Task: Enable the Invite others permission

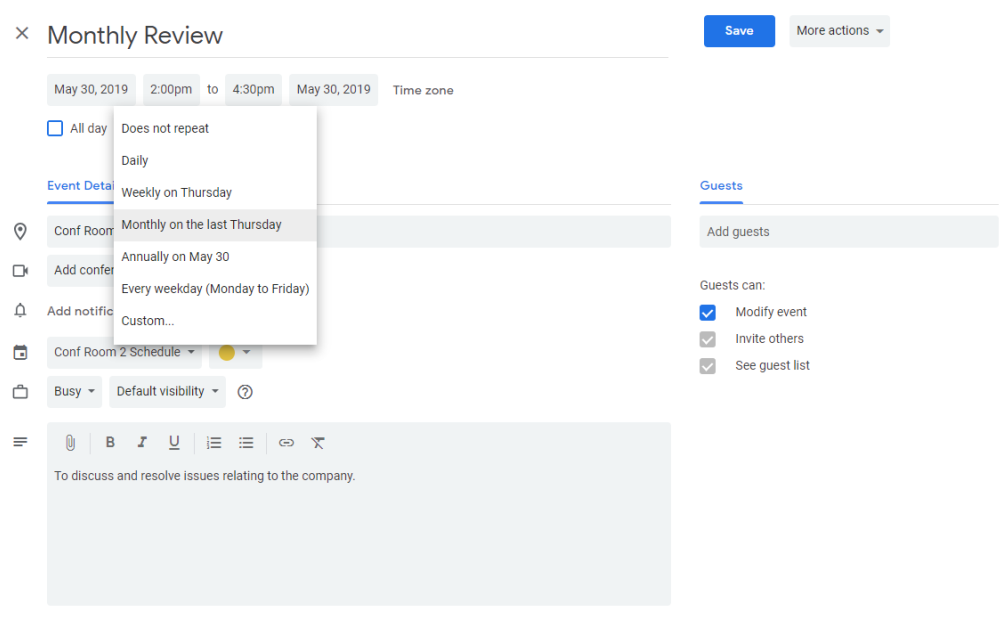Action: (x=707, y=338)
